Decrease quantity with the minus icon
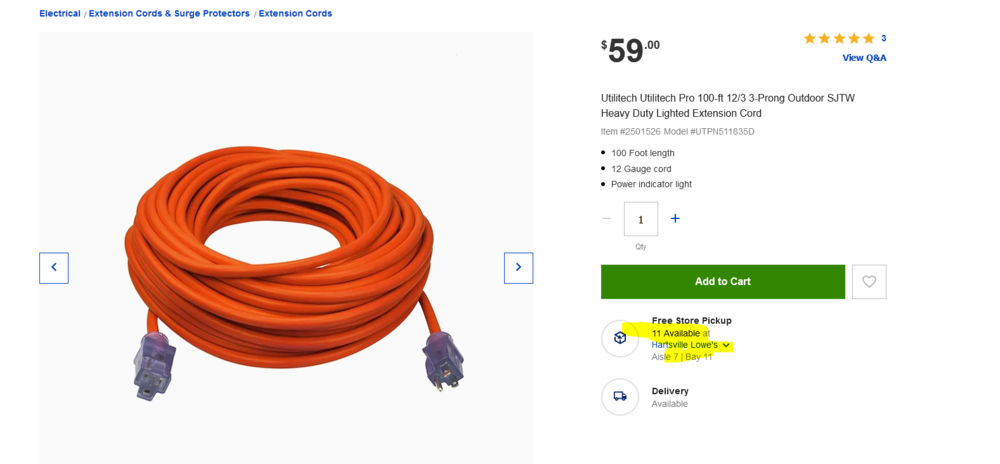Viewport: 1000px width, 464px height. pyautogui.click(x=607, y=219)
